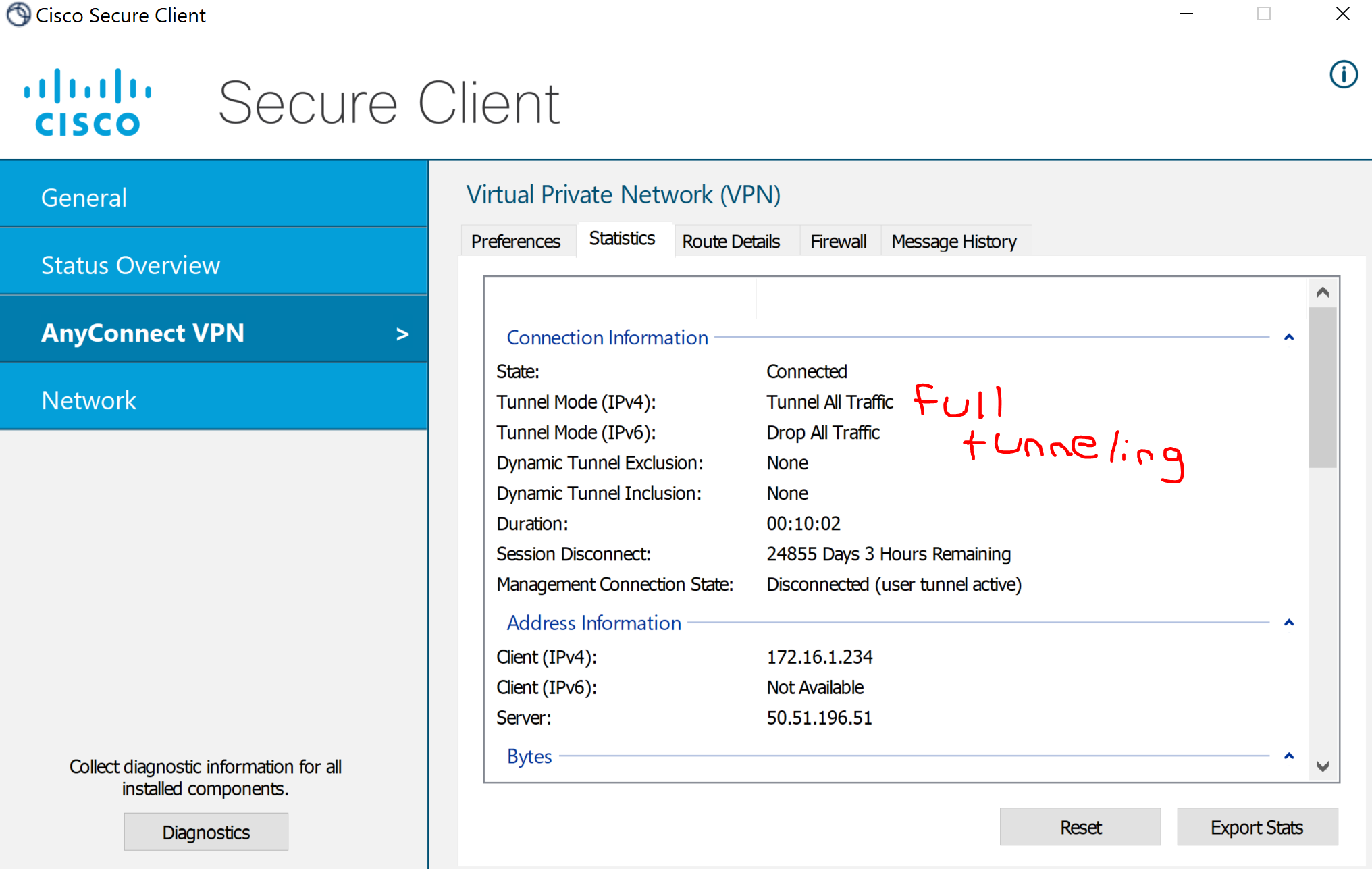Image resolution: width=1372 pixels, height=869 pixels.
Task: Click the Cisco Secure Client title bar icon
Action: [x=18, y=14]
